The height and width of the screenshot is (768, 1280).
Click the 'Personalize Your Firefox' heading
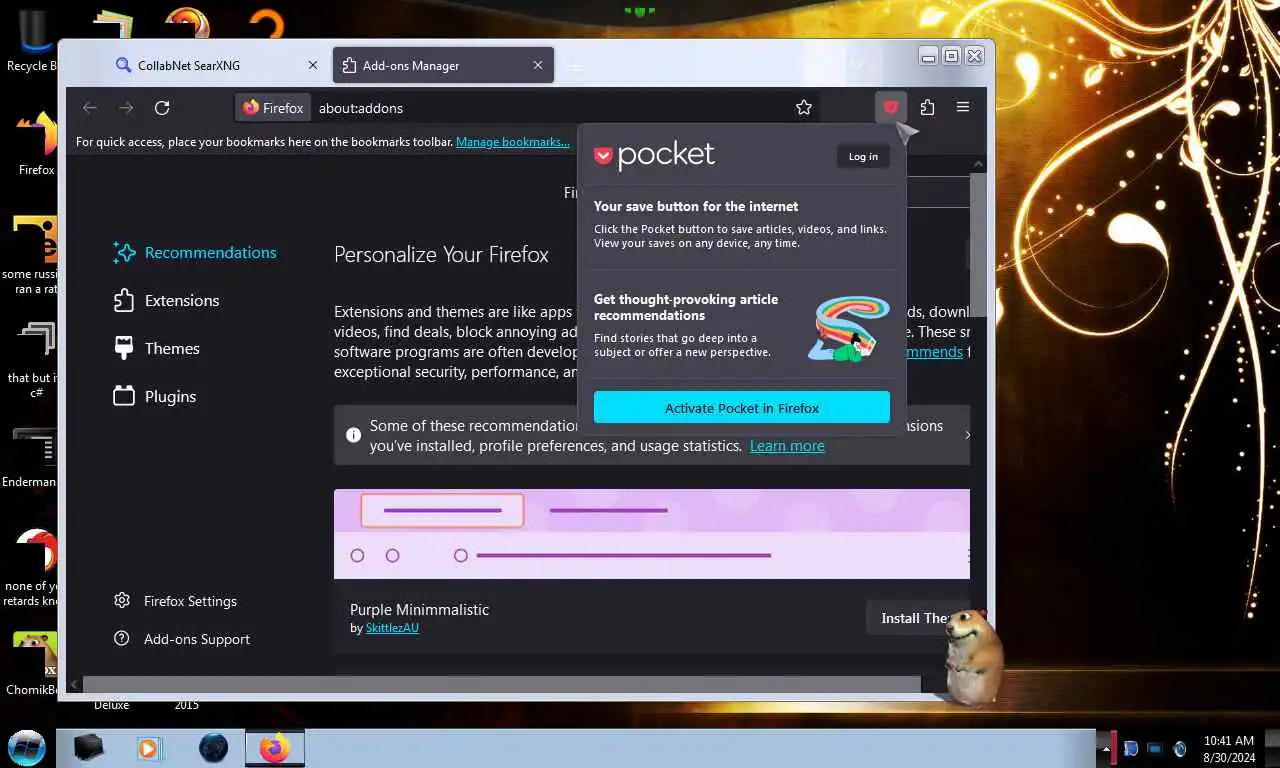click(441, 255)
